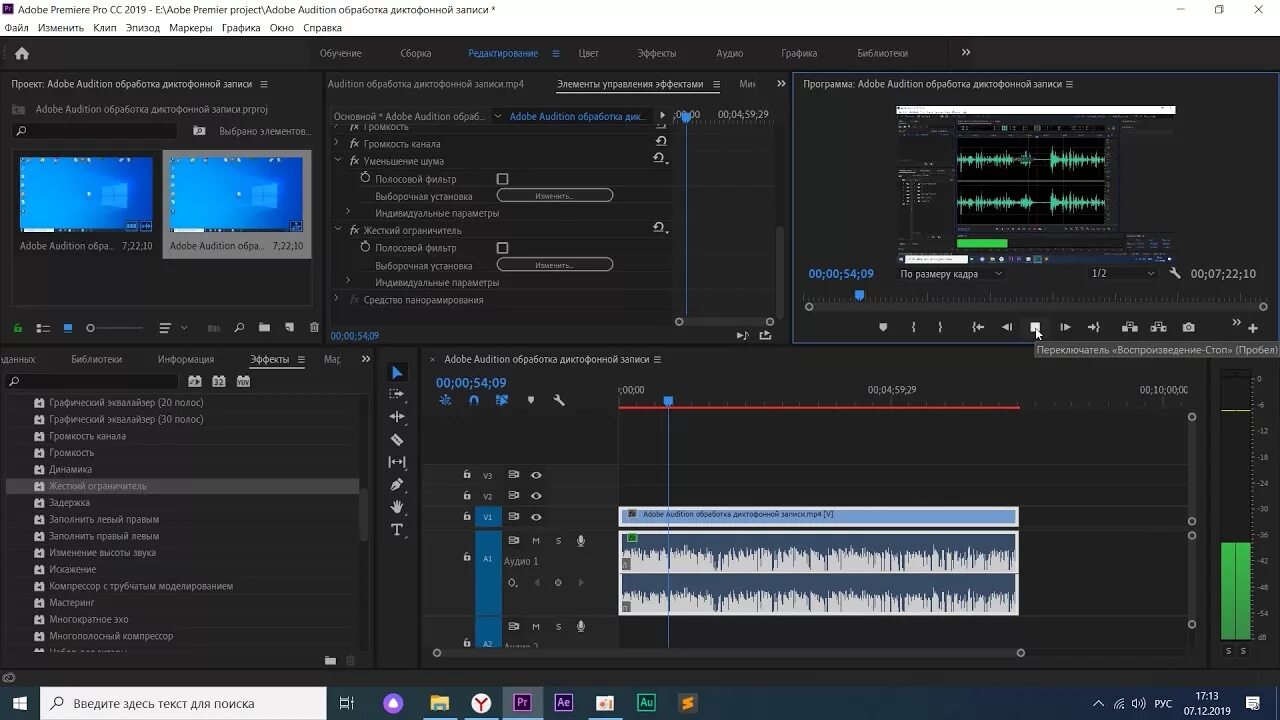Viewport: 1280px width, 720px height.
Task: Click Mark Out in Program monitor
Action: [940, 327]
